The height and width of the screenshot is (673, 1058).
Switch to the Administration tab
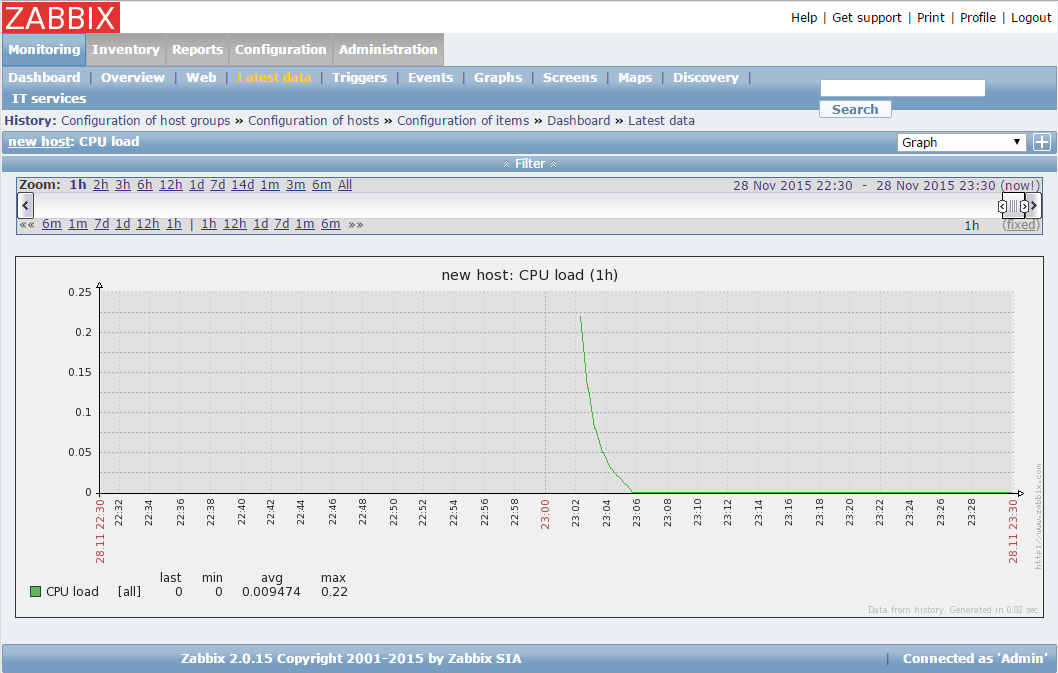coord(388,49)
